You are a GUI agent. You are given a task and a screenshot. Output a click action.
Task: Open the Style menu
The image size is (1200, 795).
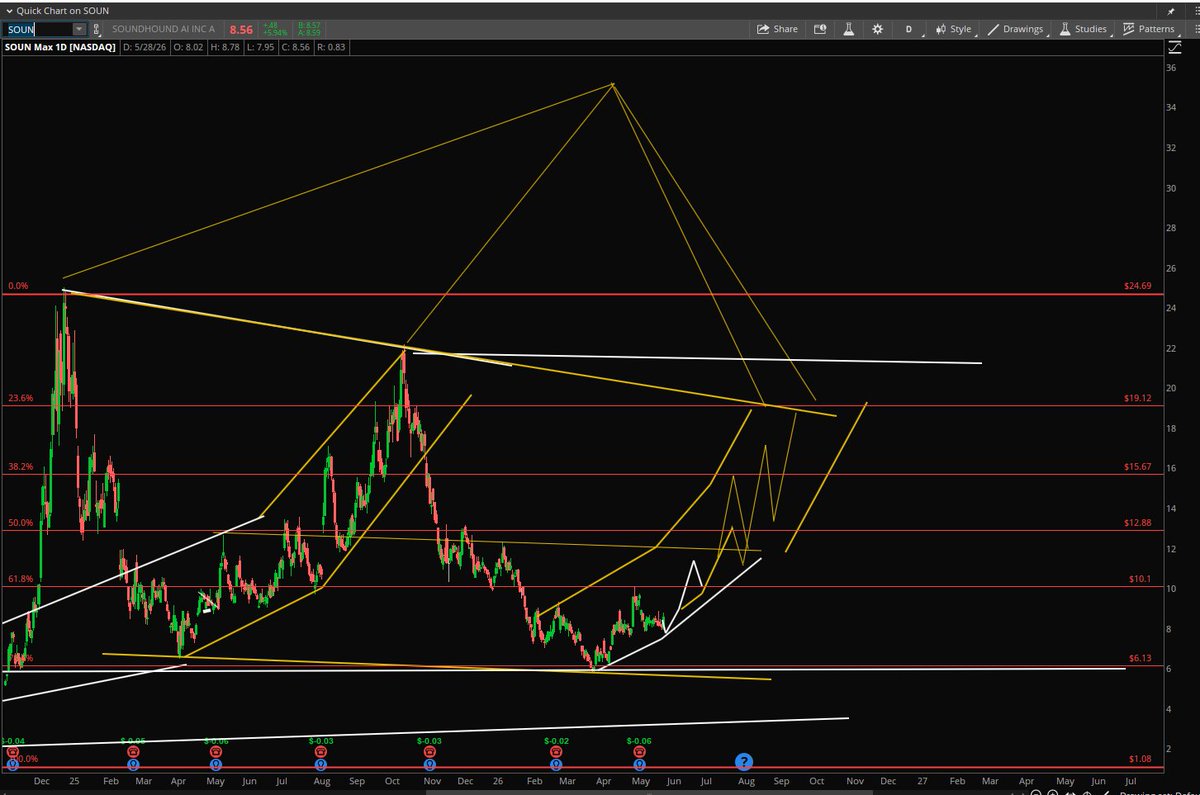[953, 29]
